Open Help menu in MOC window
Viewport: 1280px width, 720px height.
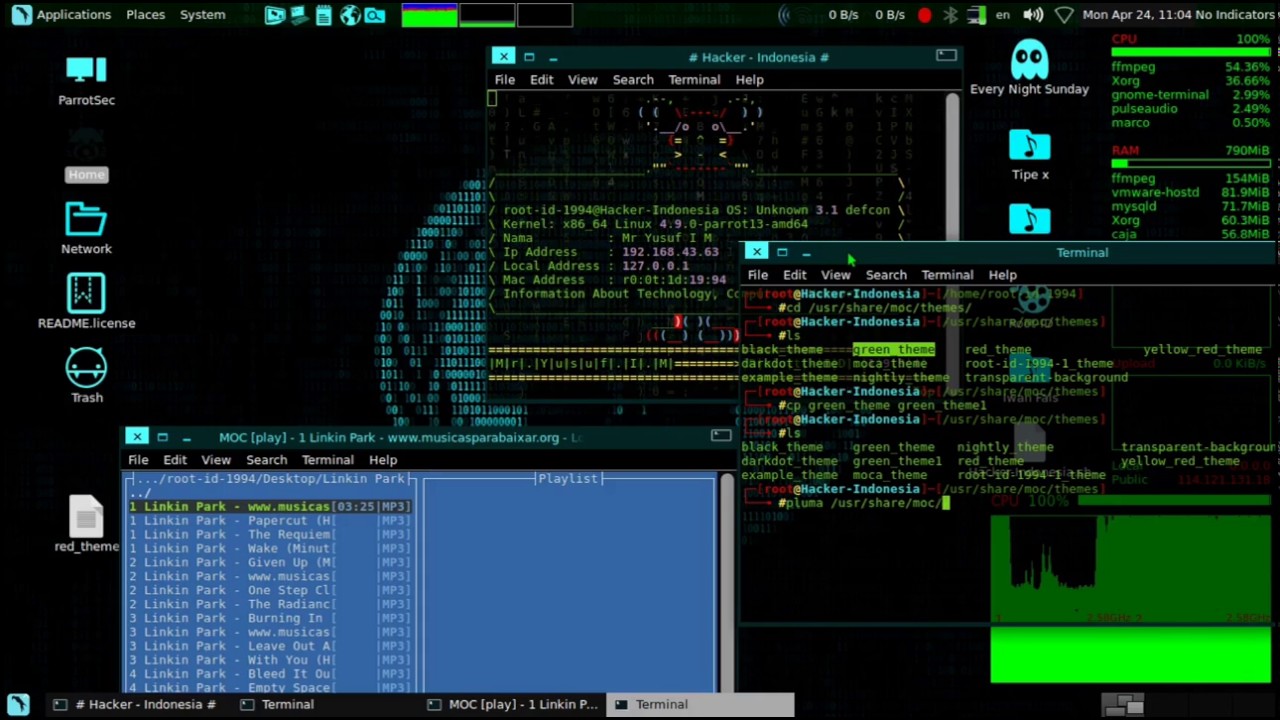click(x=383, y=460)
